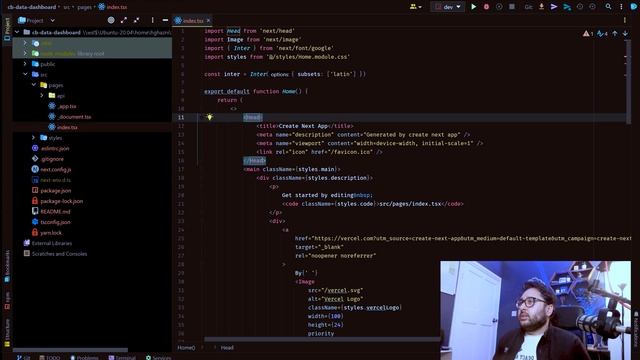Open tsconfig.json file

pyautogui.click(x=51, y=222)
